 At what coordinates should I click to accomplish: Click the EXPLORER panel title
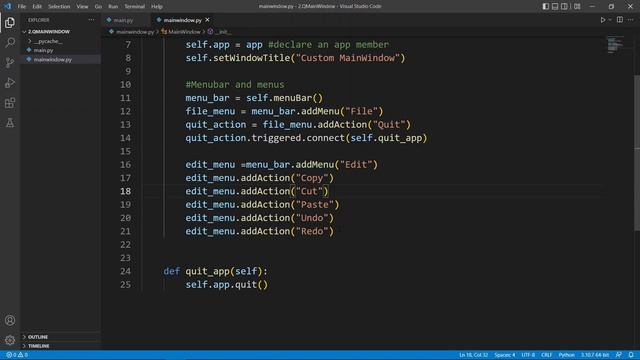click(x=39, y=20)
